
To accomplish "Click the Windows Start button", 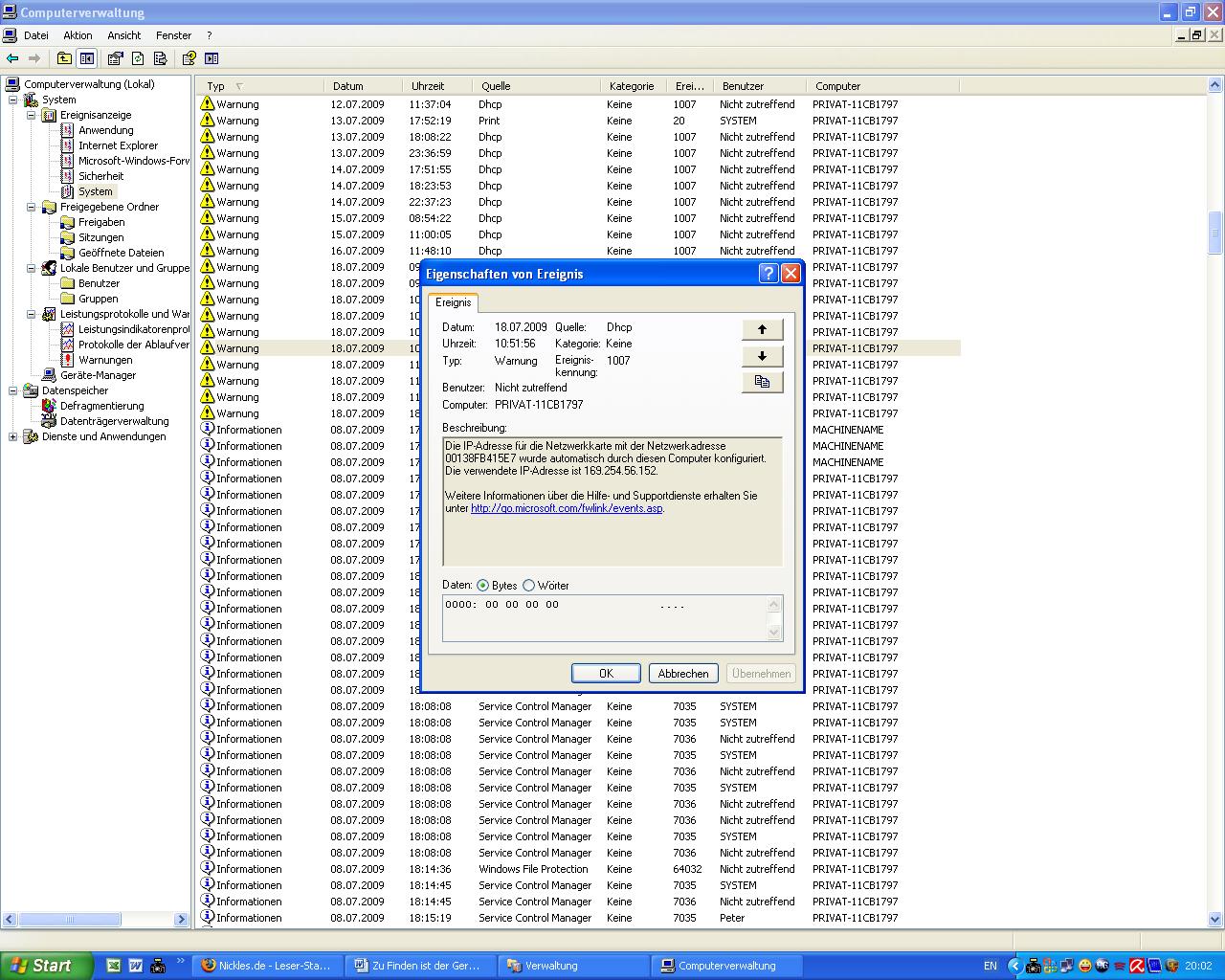I will (46, 966).
